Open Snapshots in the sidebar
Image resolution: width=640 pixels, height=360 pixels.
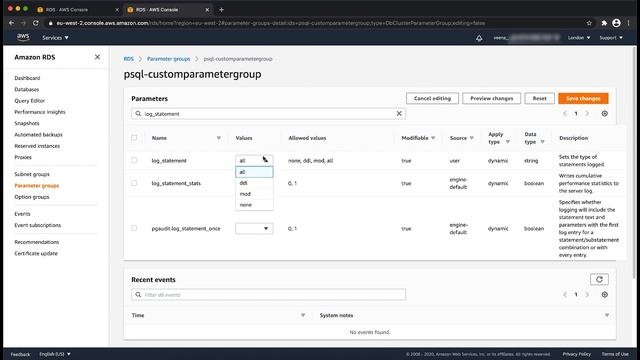27,123
